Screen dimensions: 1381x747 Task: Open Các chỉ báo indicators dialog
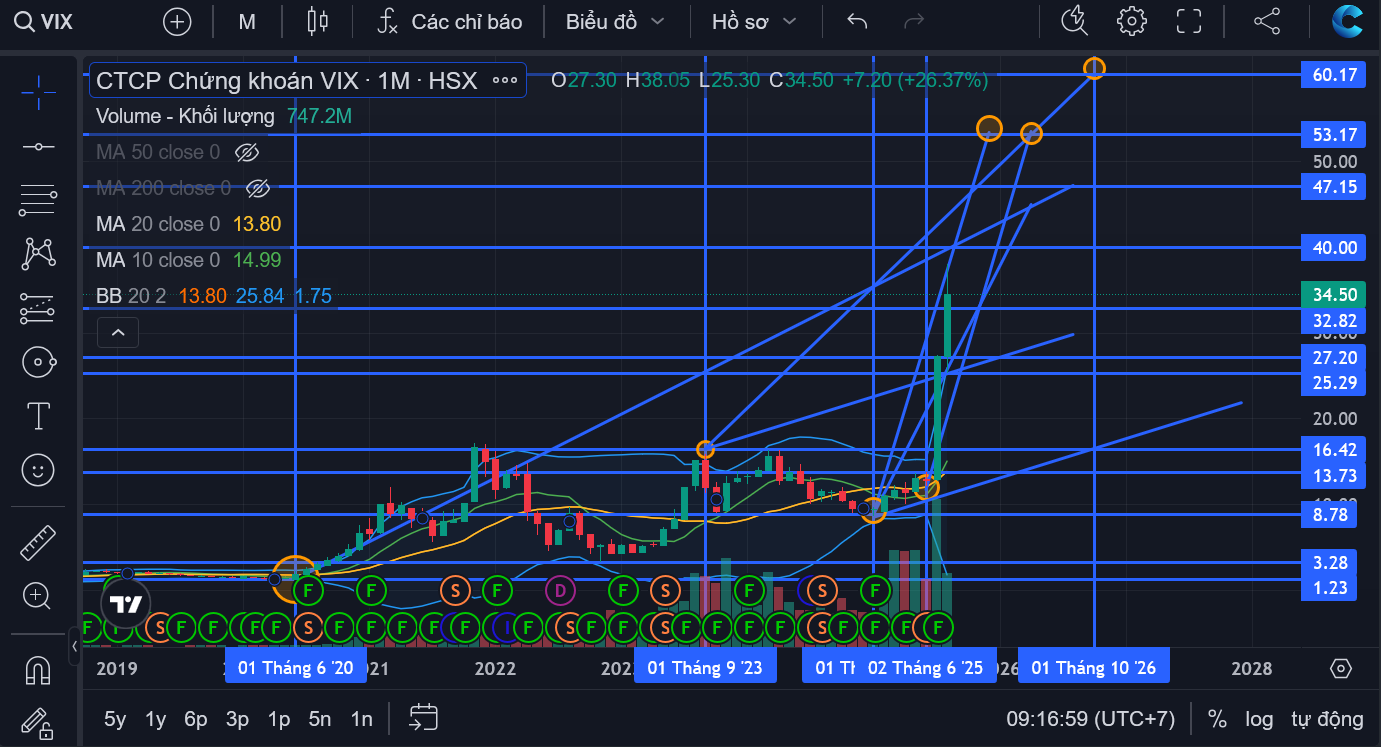coord(450,21)
